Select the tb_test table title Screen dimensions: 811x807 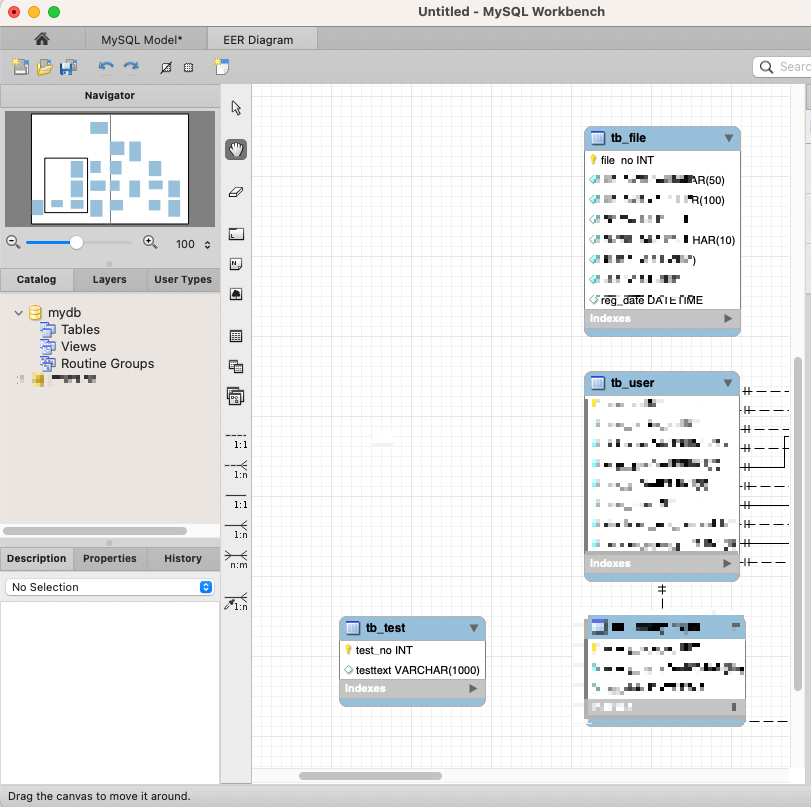pyautogui.click(x=385, y=628)
